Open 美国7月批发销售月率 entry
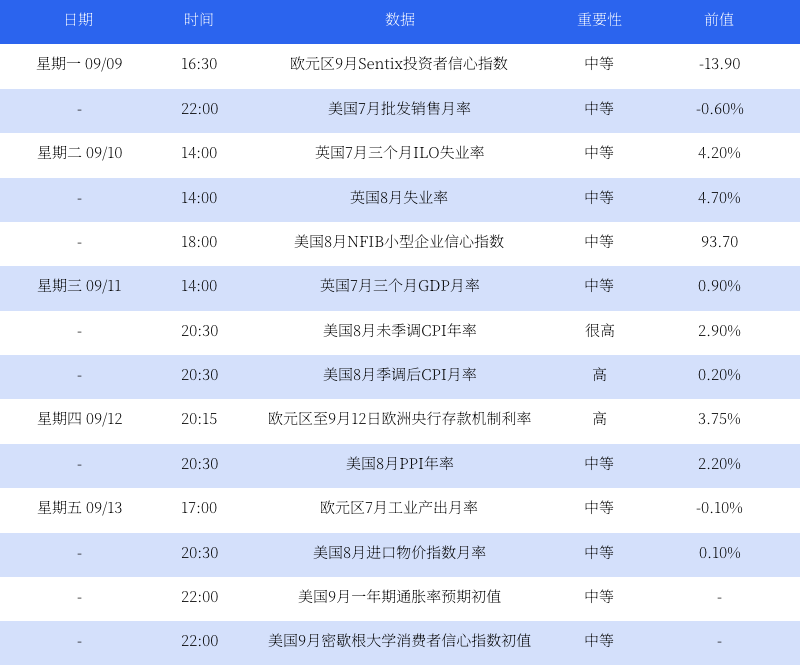Screen dimensions: 800x665 tap(399, 109)
